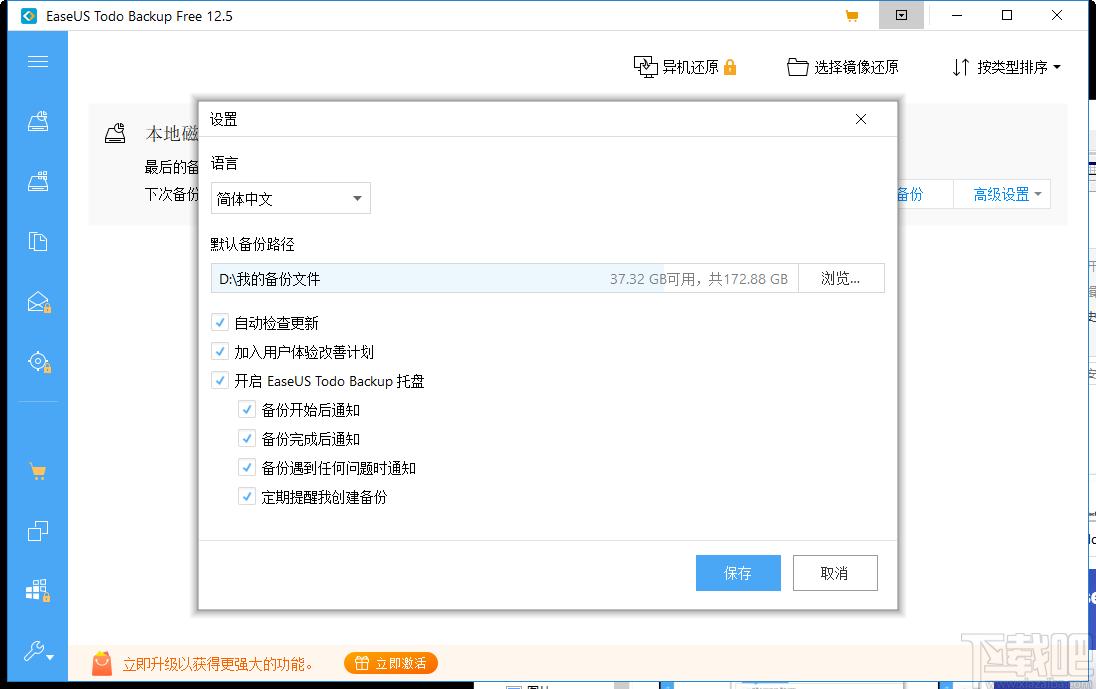This screenshot has width=1096, height=689.
Task: Toggle 备份完成后通知 checkbox
Action: tap(247, 438)
